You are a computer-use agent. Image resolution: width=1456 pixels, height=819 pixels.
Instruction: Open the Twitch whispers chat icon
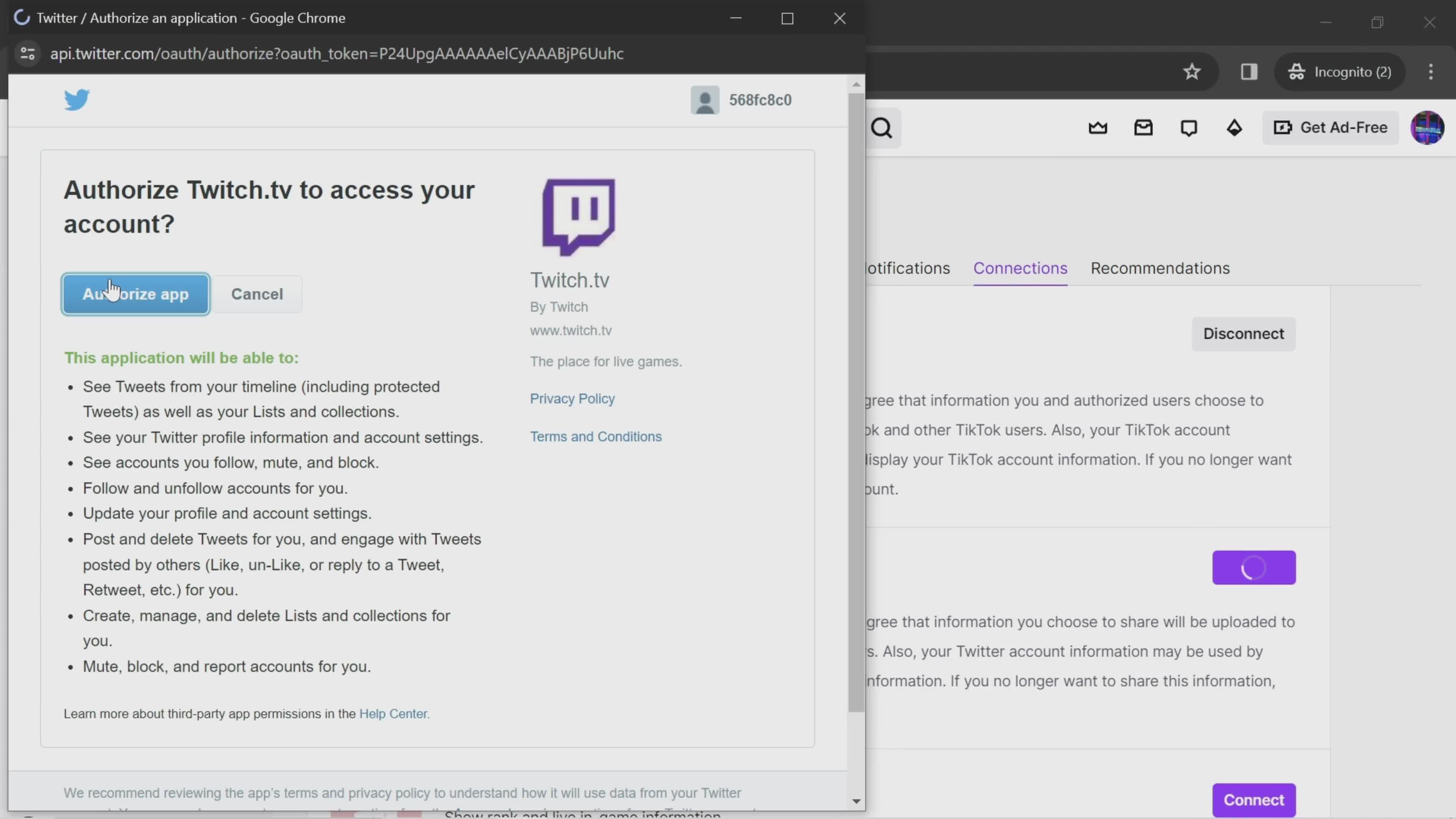(1189, 128)
